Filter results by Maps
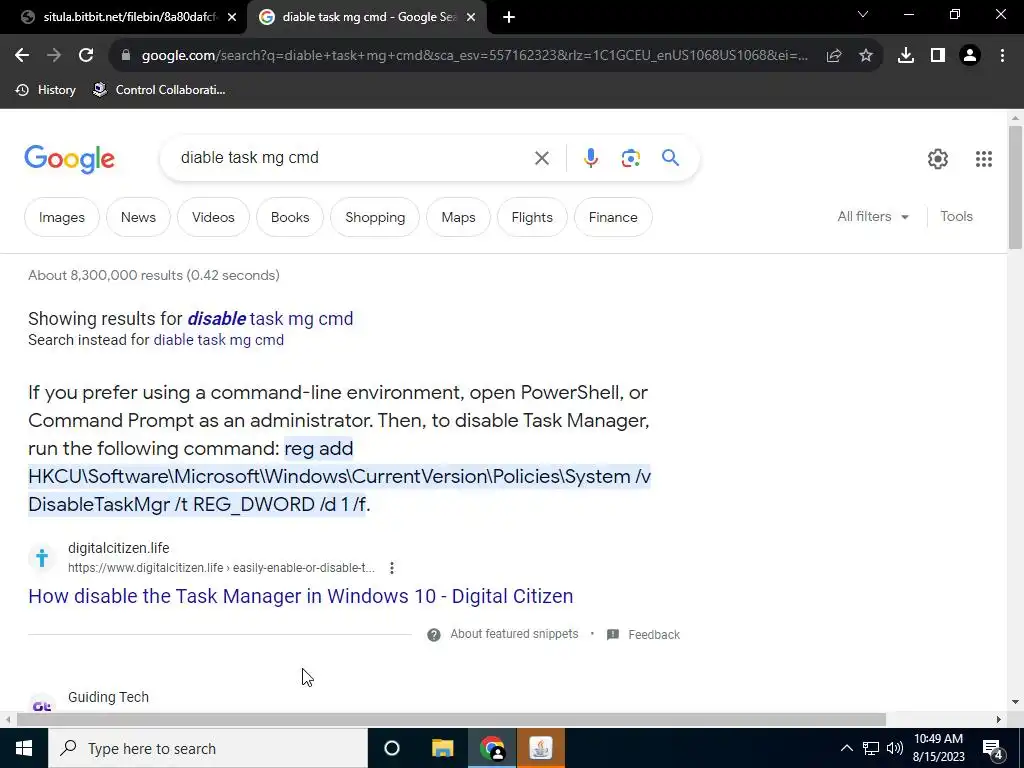This screenshot has height=768, width=1024. click(x=458, y=217)
